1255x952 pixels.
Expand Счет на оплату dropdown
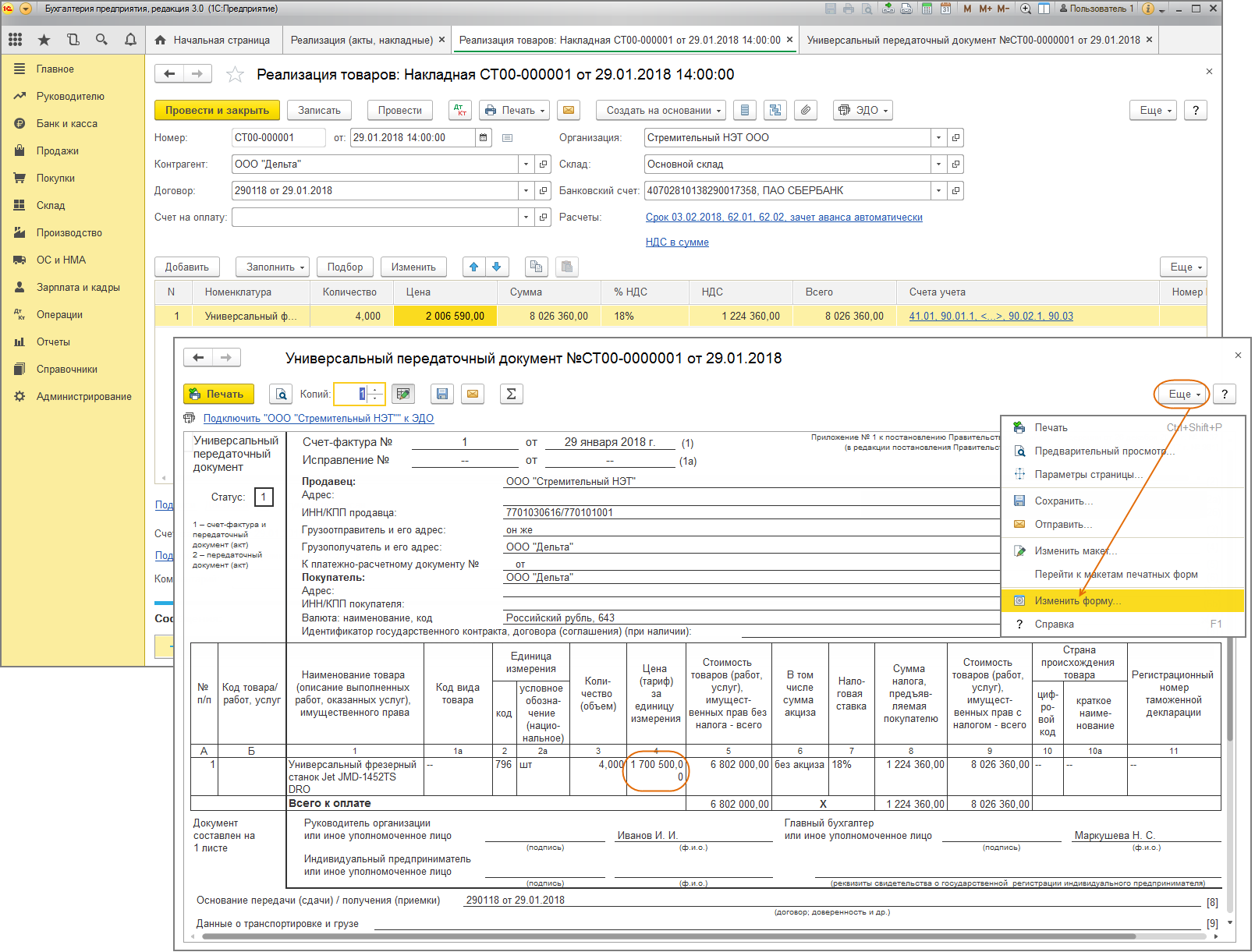click(x=526, y=218)
